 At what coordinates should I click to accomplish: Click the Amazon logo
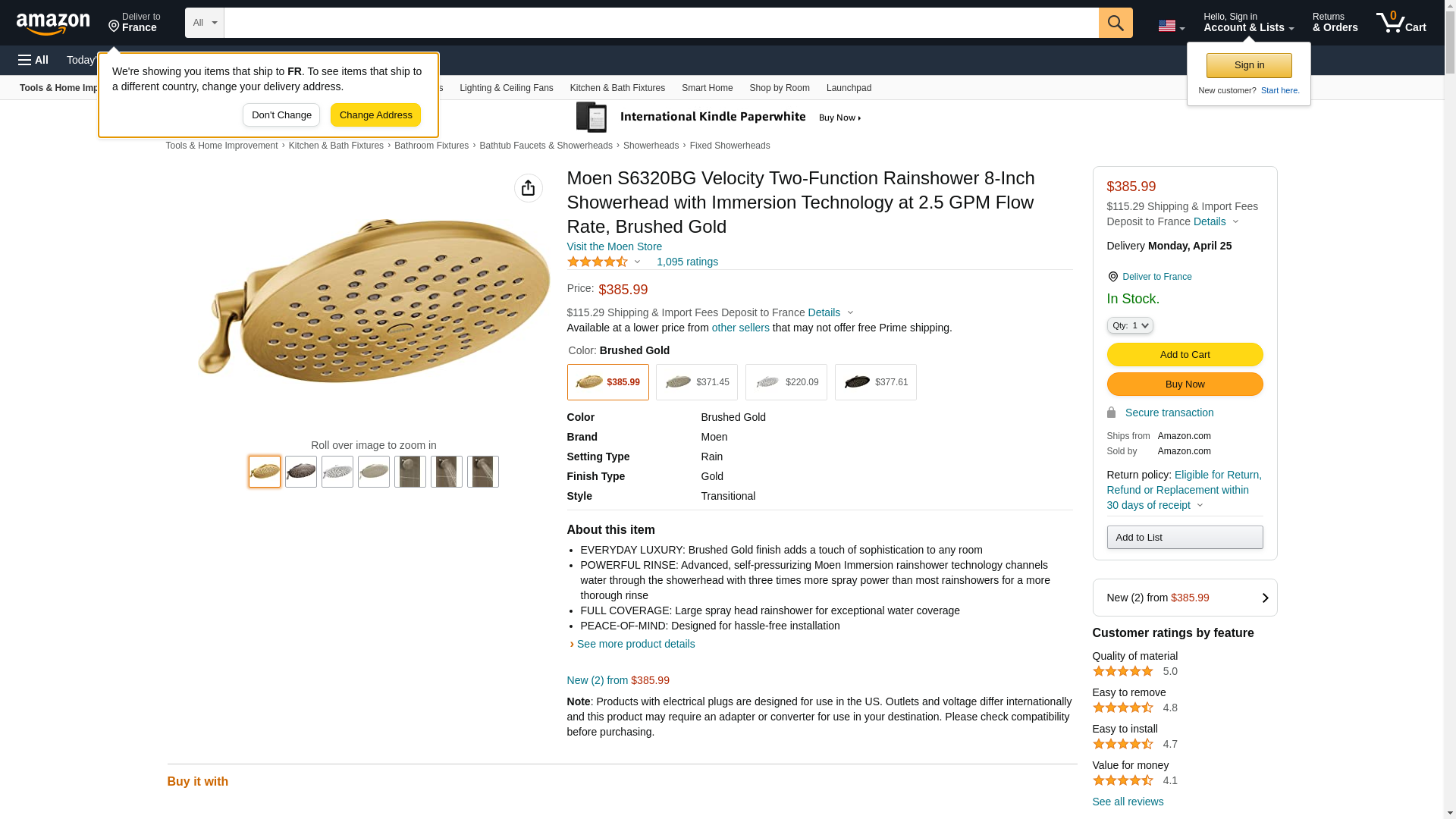coord(53,24)
